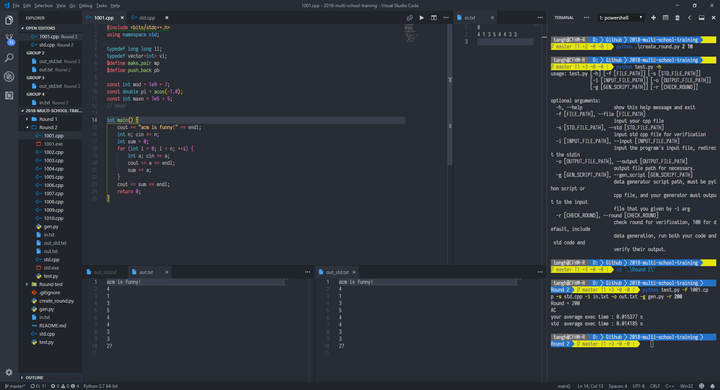
Task: Open the Debug menu
Action: click(x=85, y=6)
